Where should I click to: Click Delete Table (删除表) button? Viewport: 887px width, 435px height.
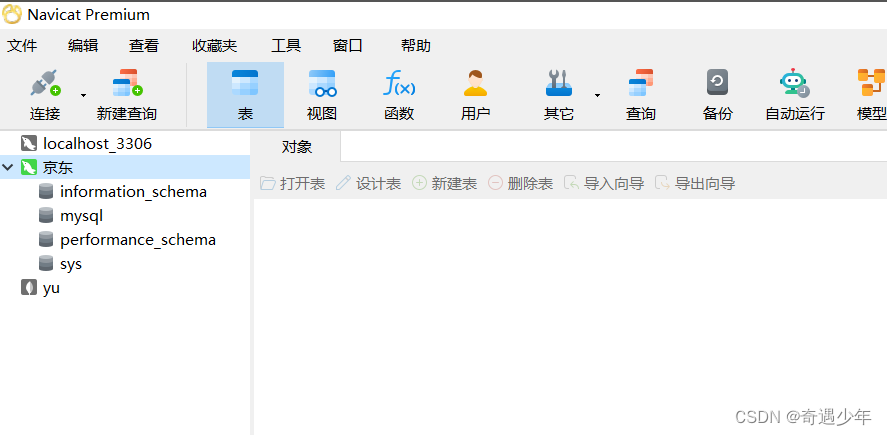click(520, 183)
